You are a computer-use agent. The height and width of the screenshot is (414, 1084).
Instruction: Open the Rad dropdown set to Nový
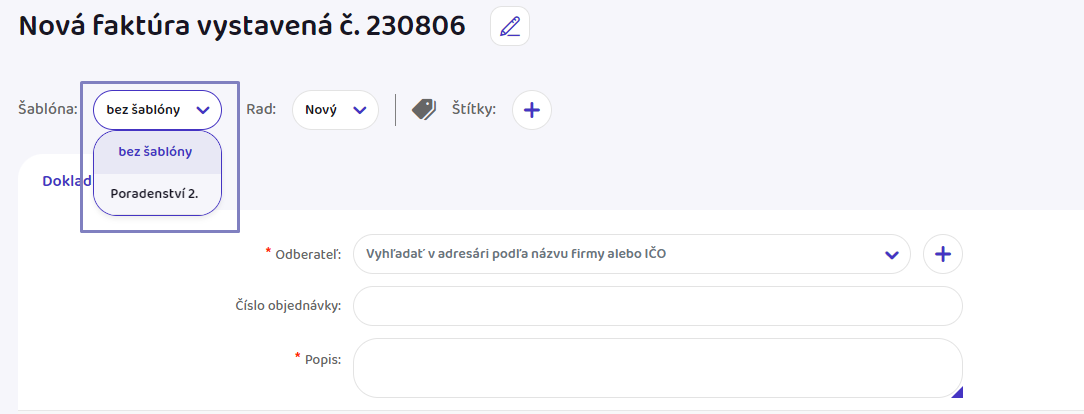[x=335, y=110]
